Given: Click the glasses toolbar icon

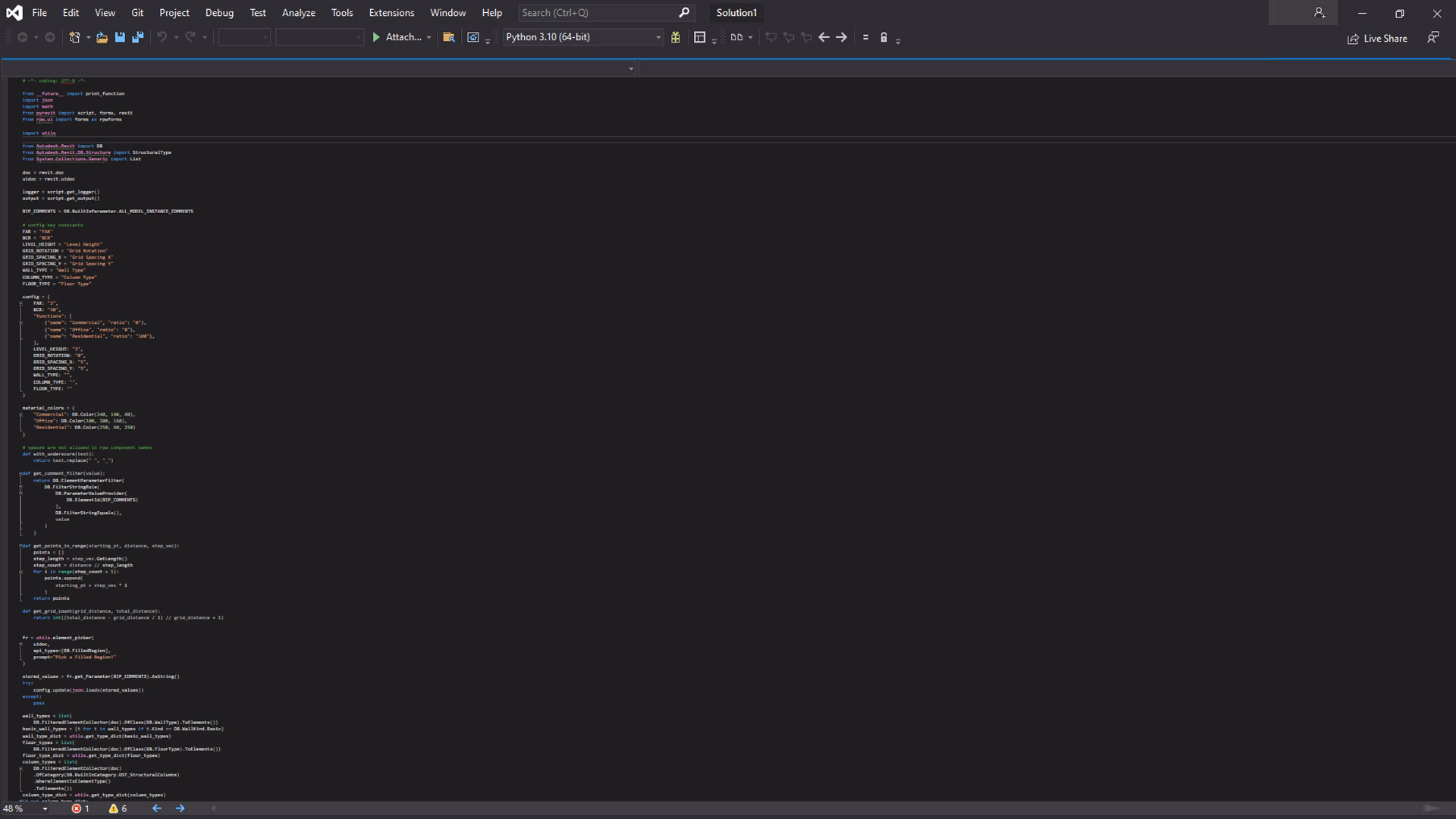Looking at the screenshot, I should tap(736, 37).
